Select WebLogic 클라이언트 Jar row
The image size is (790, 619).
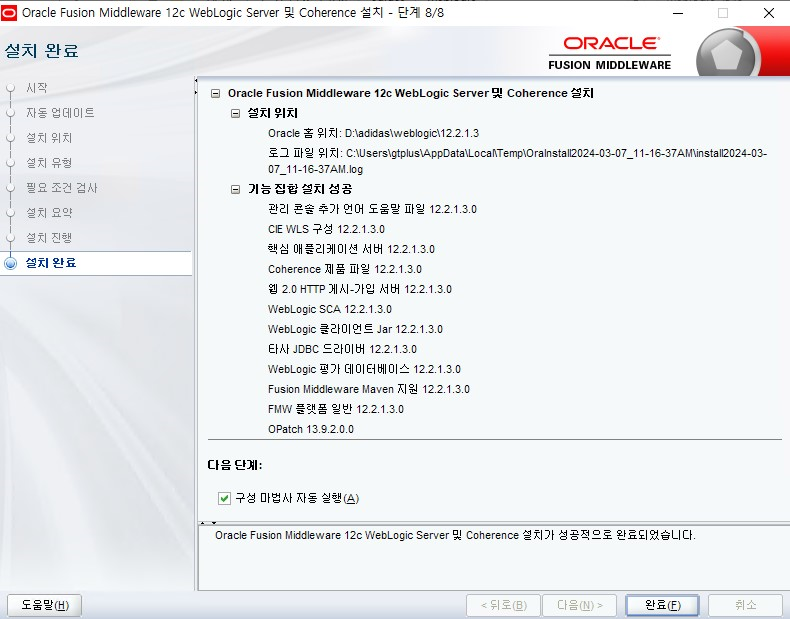(x=355, y=329)
